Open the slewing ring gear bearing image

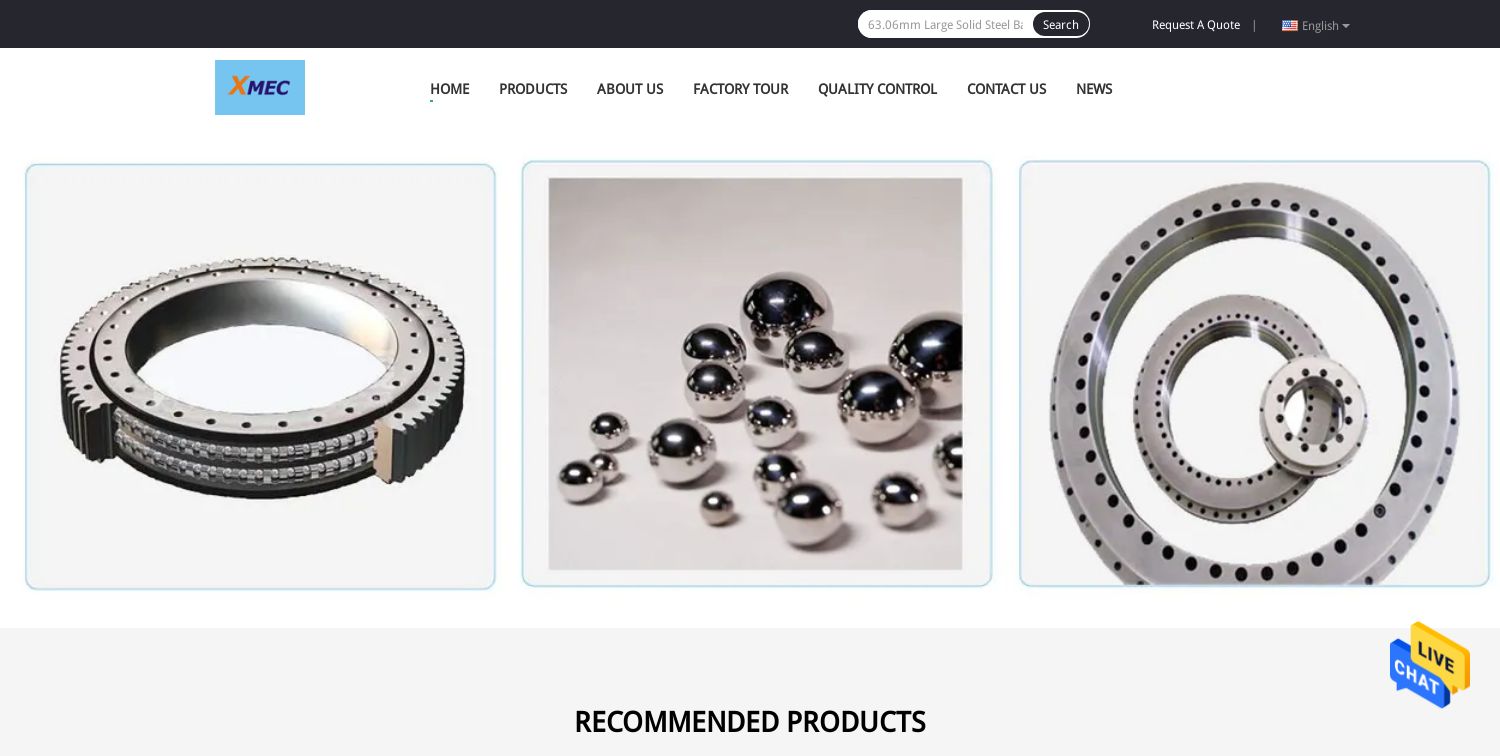pyautogui.click(x=260, y=377)
